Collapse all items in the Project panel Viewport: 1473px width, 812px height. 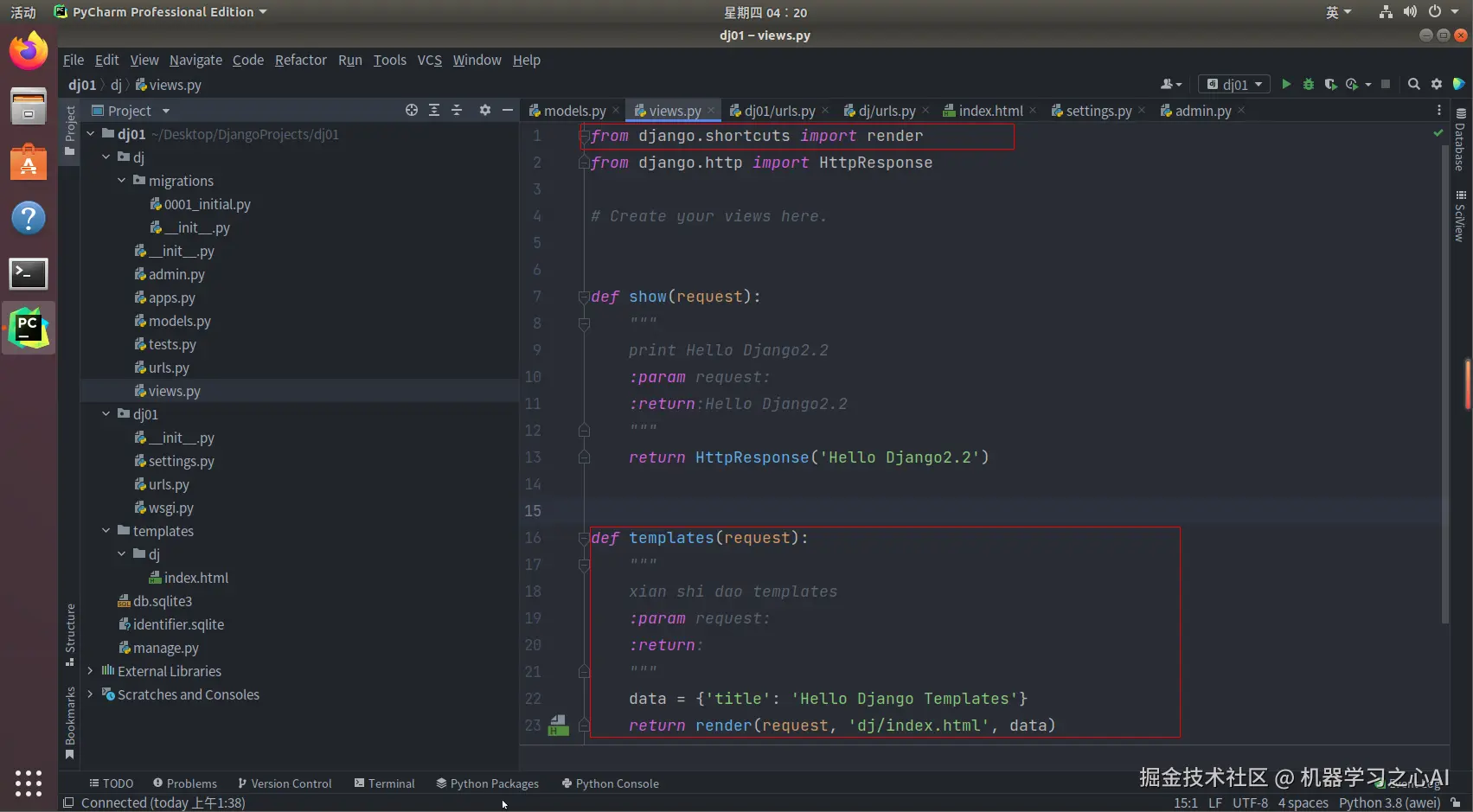(457, 110)
